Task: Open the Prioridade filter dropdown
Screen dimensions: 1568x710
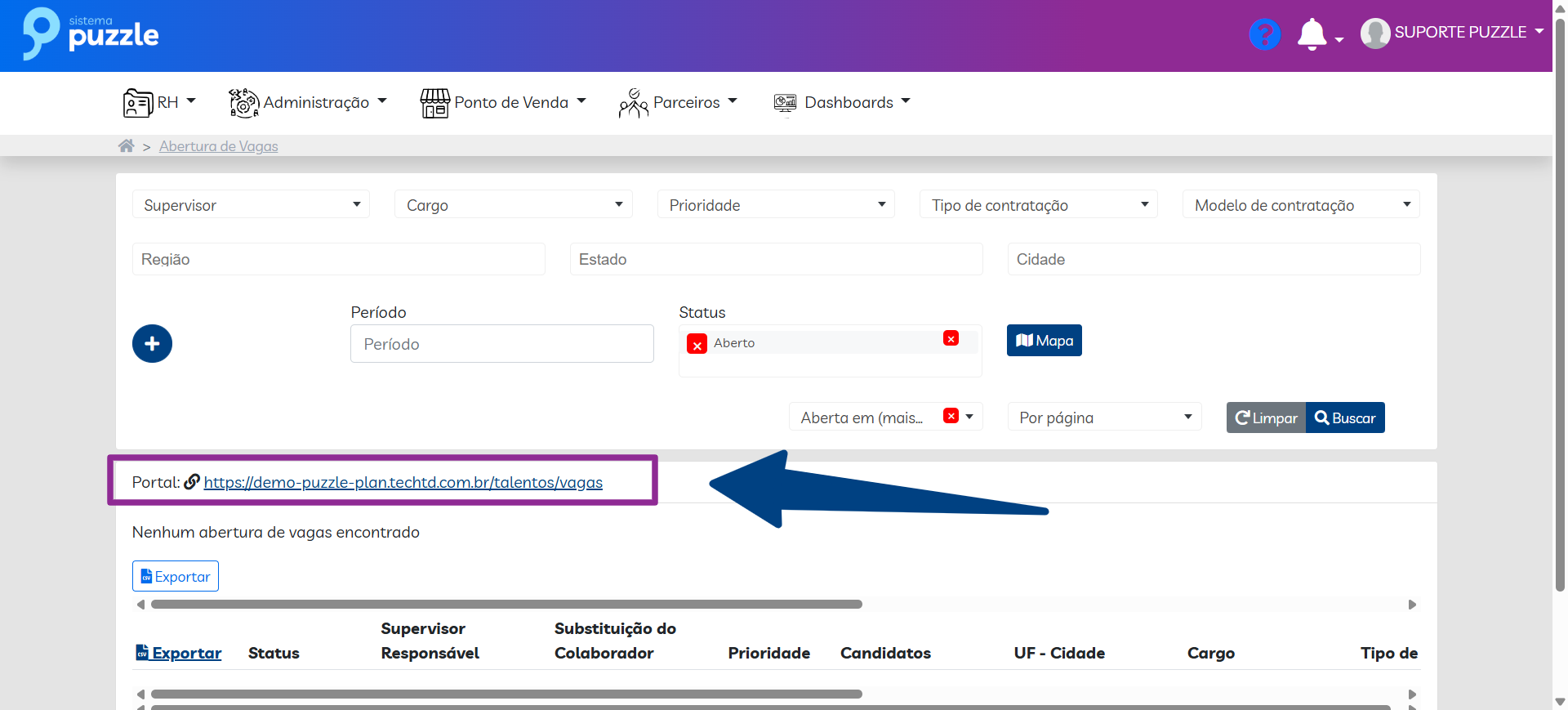Action: 776,204
